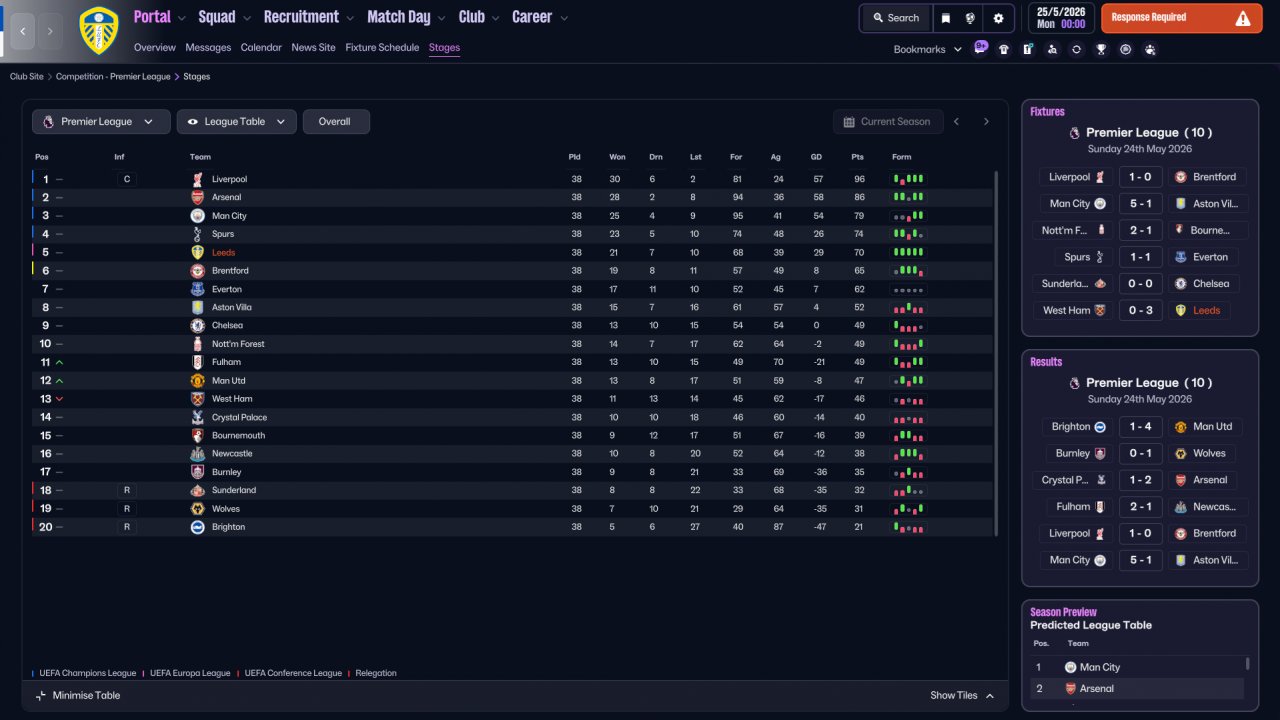Click the Brighton crest in league table
This screenshot has width=1280, height=720.
[x=197, y=527]
